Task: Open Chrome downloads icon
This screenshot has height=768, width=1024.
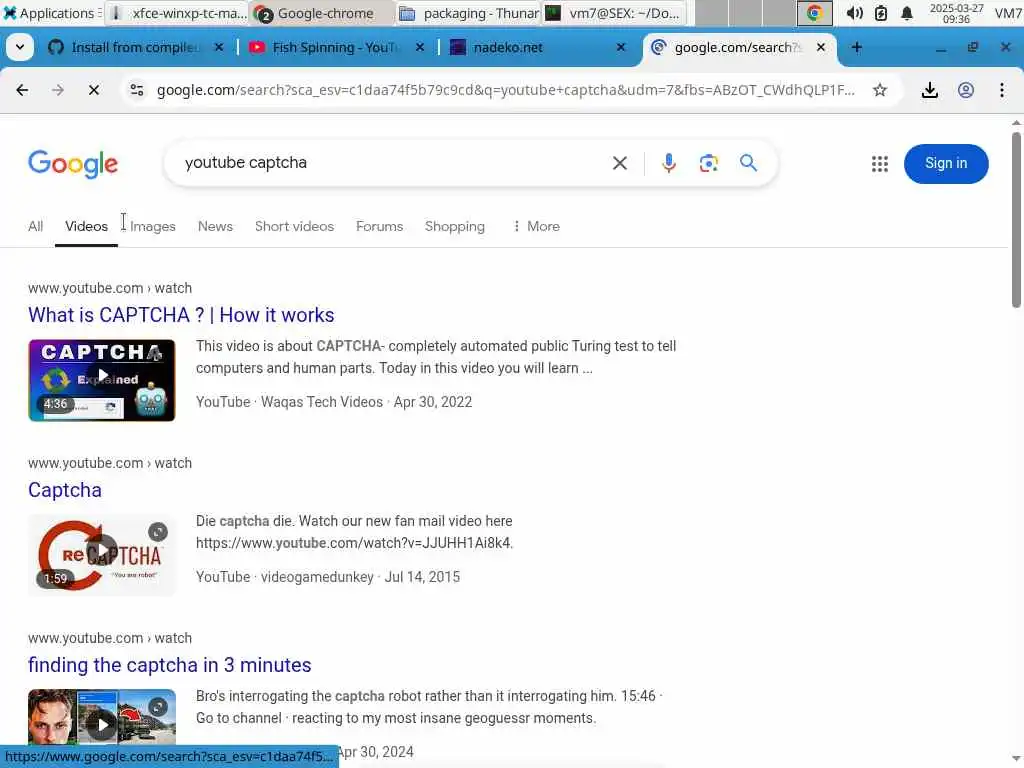Action: point(929,90)
